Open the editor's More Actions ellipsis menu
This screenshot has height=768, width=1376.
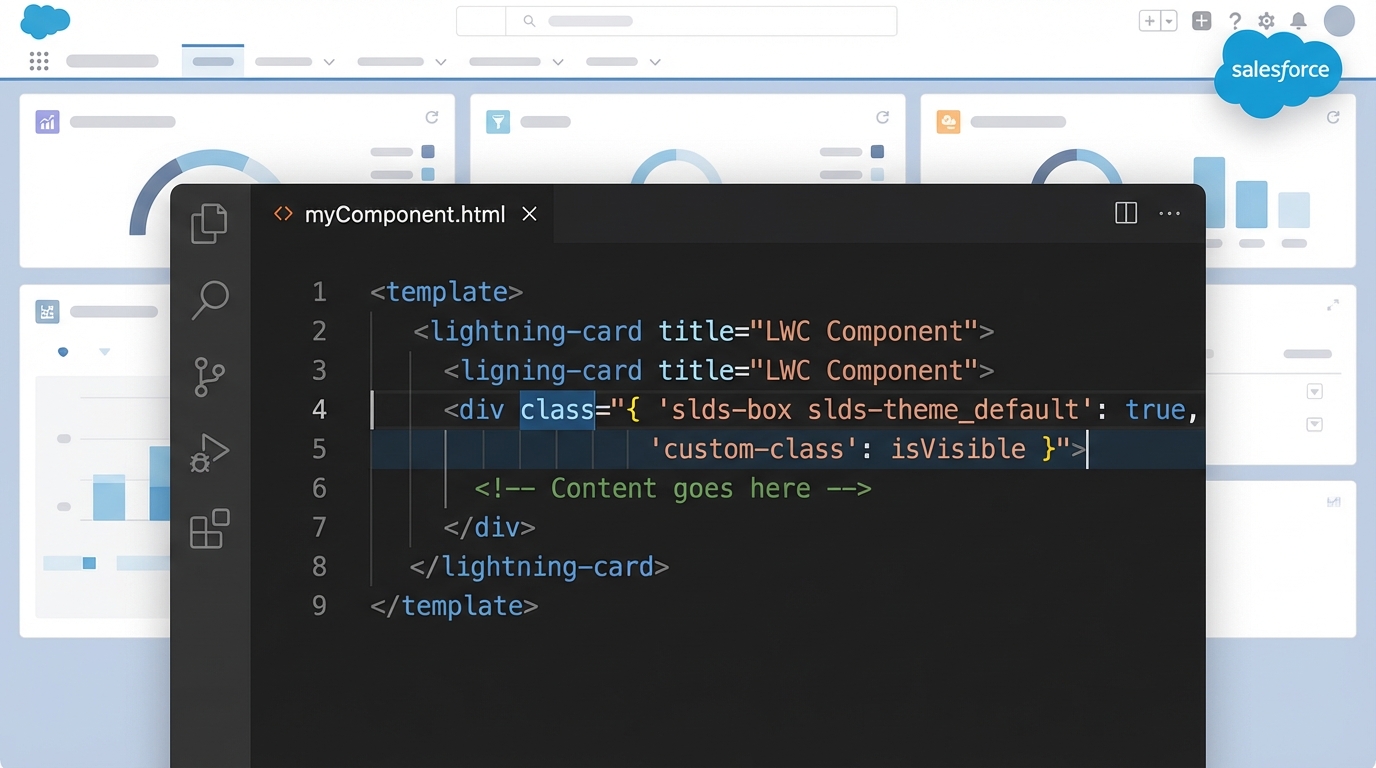click(x=1169, y=213)
